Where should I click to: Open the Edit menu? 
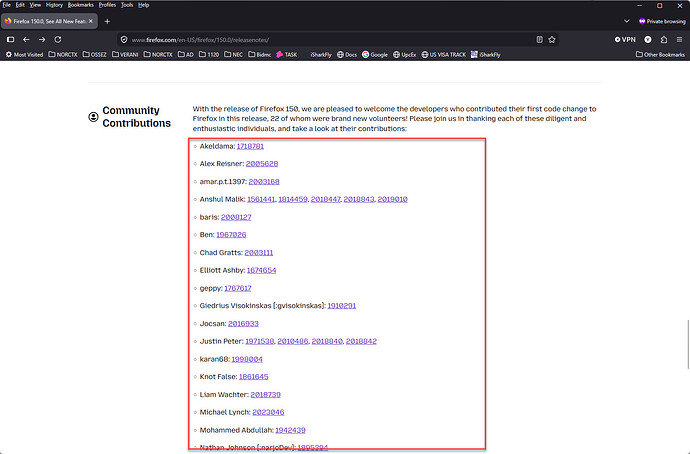[20, 5]
